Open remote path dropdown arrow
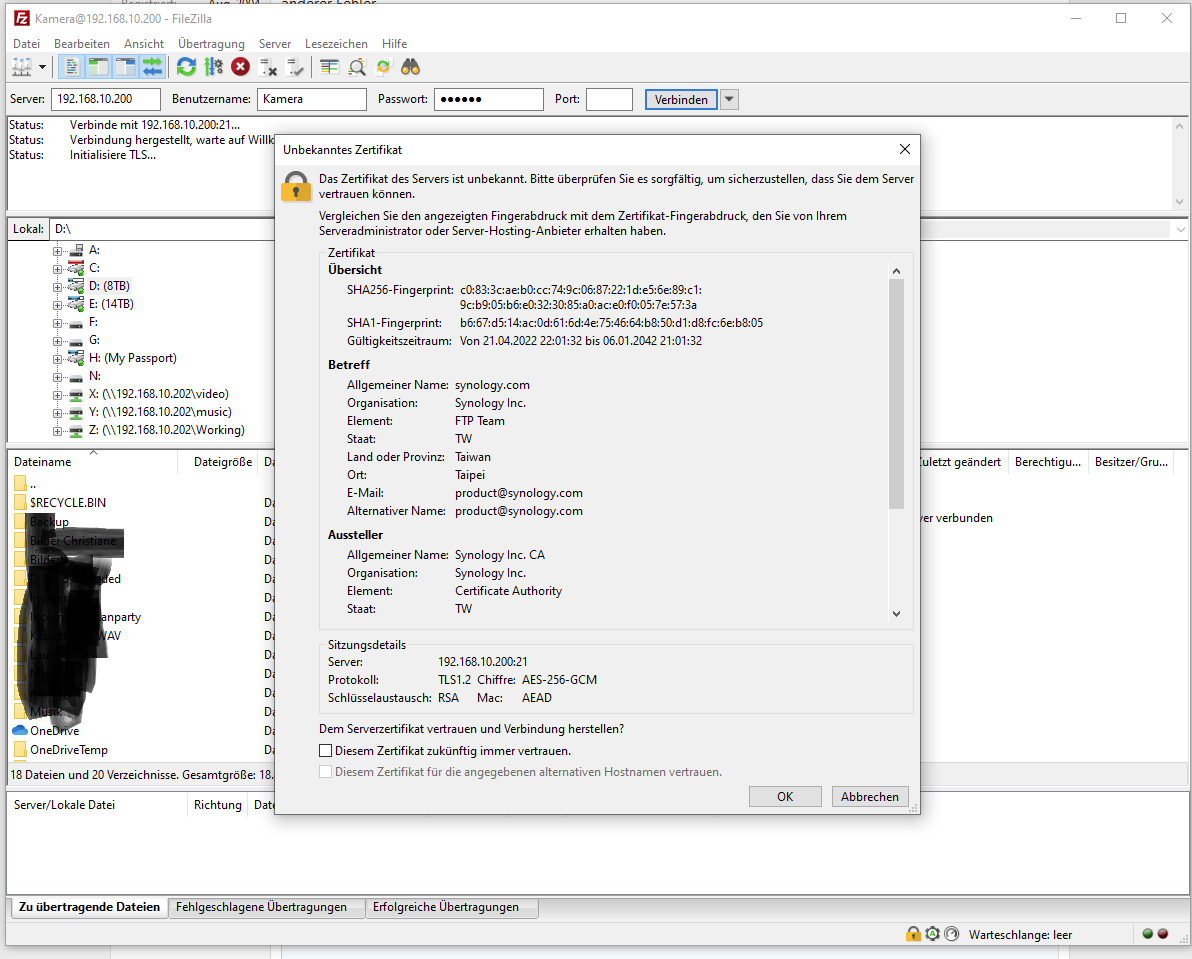 tap(1180, 229)
